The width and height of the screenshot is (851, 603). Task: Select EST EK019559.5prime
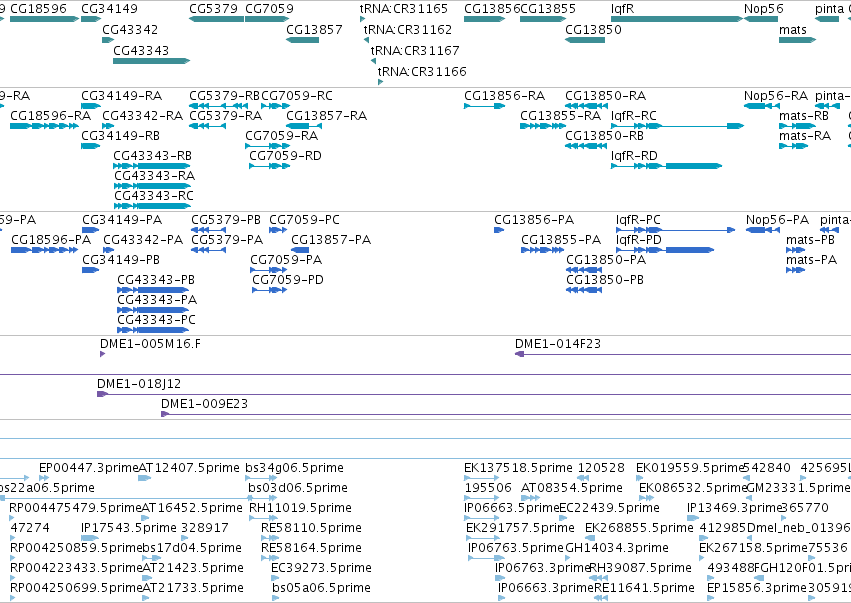[x=639, y=478]
